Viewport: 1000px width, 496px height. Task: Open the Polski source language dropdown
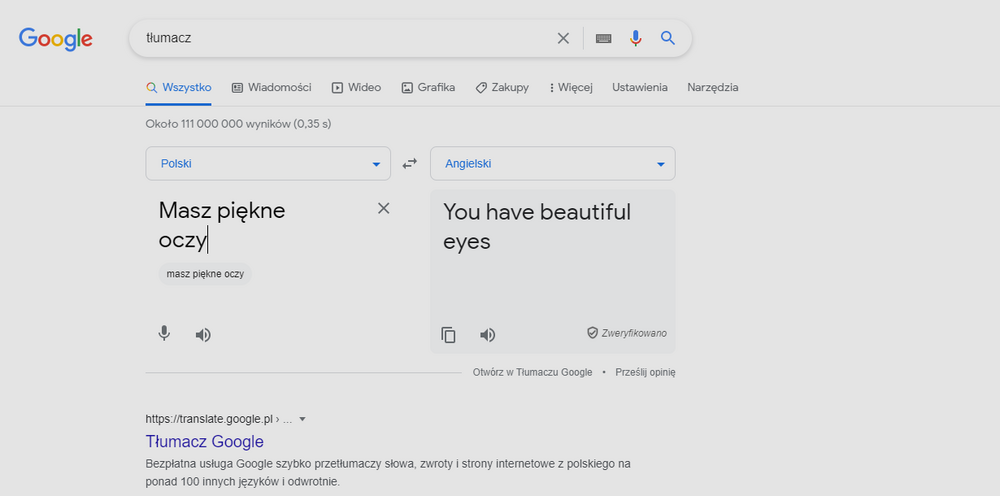point(268,164)
